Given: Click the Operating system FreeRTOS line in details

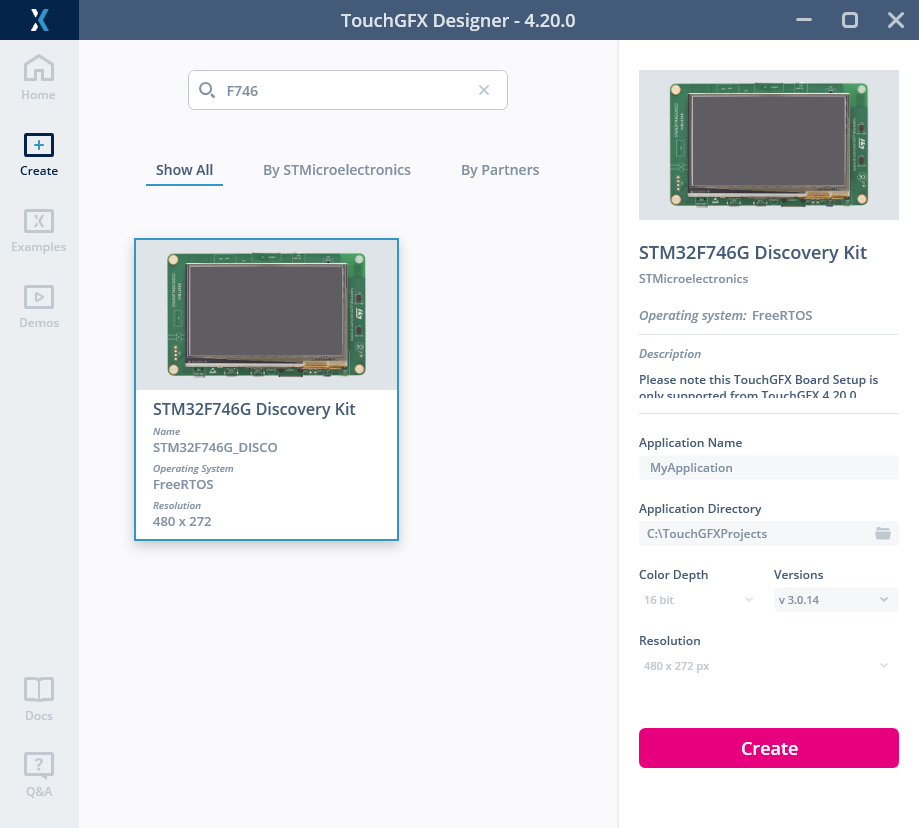Looking at the screenshot, I should pos(726,315).
